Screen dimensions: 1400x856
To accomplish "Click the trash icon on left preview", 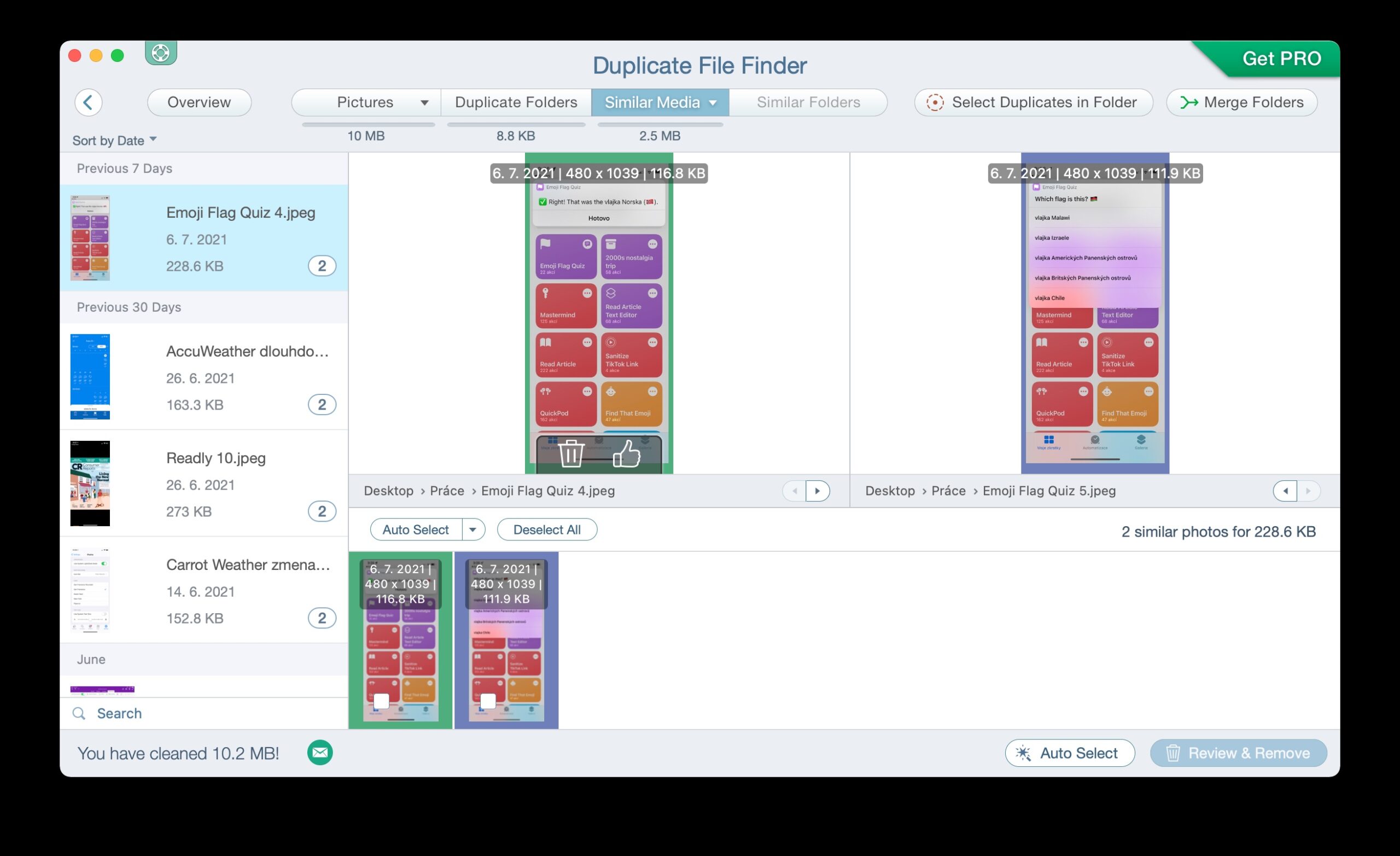I will point(571,453).
